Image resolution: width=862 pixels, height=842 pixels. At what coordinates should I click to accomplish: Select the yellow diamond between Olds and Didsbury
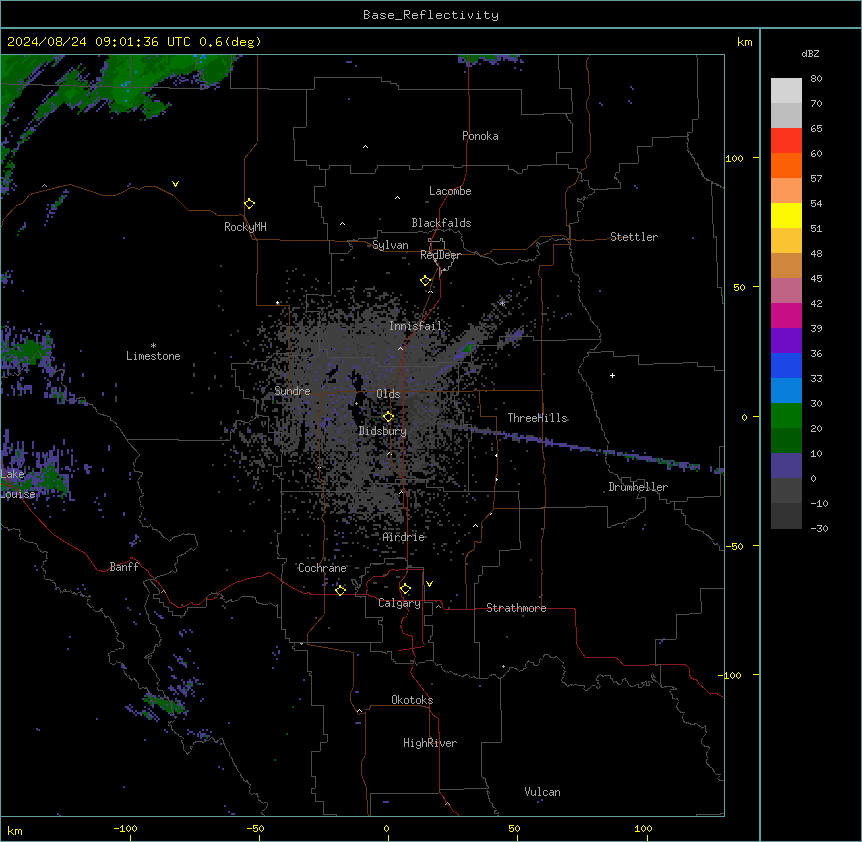tap(388, 417)
